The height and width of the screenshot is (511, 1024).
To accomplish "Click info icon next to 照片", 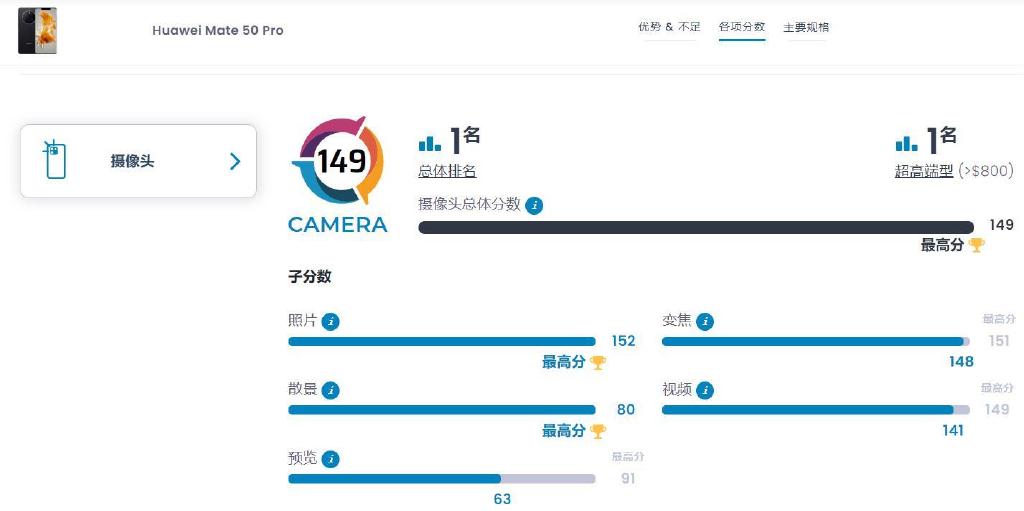I will [330, 321].
